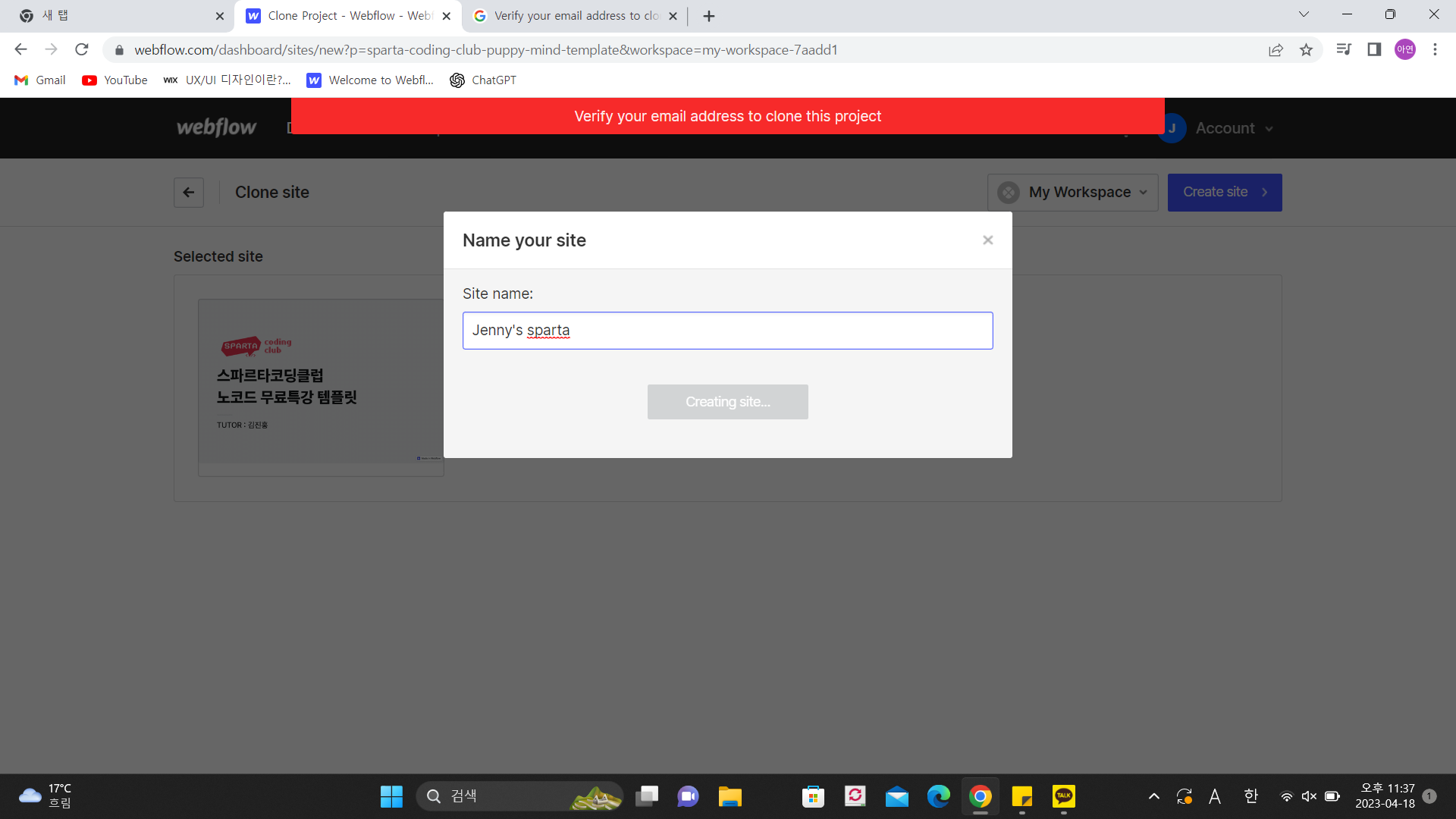This screenshot has width=1456, height=819.
Task: Close the Verify your email address tab
Action: coord(673,16)
